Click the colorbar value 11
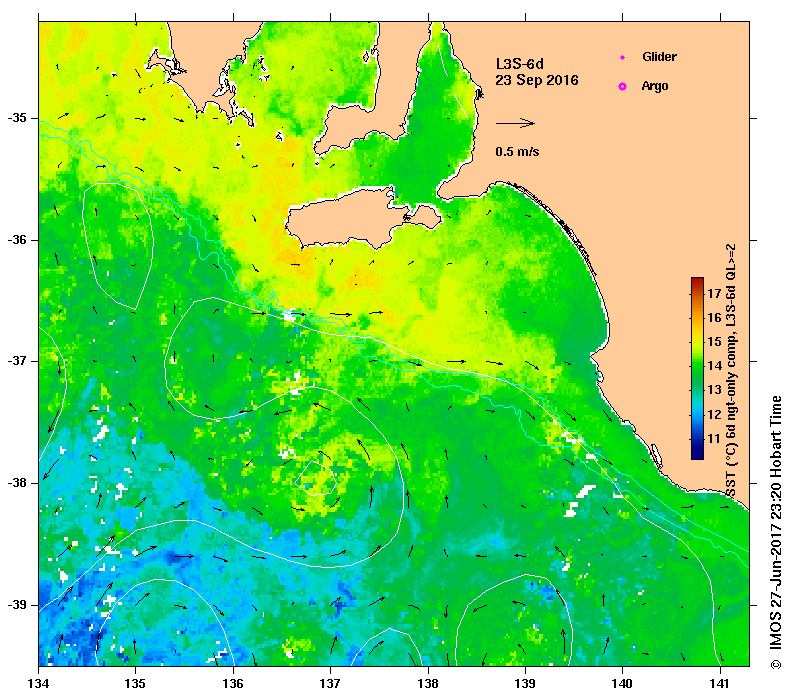 [714, 438]
